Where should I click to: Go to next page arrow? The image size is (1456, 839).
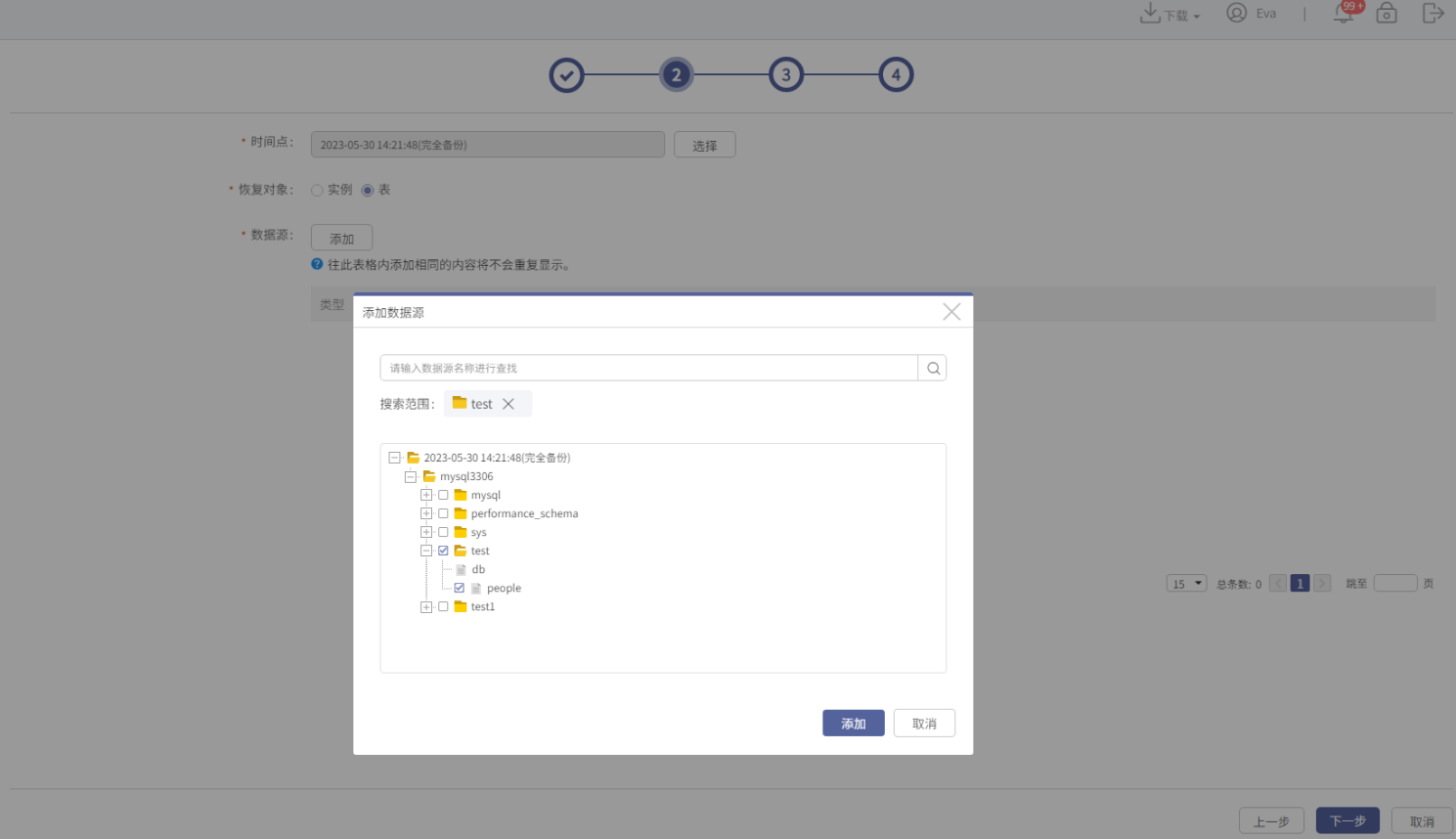click(x=1322, y=584)
